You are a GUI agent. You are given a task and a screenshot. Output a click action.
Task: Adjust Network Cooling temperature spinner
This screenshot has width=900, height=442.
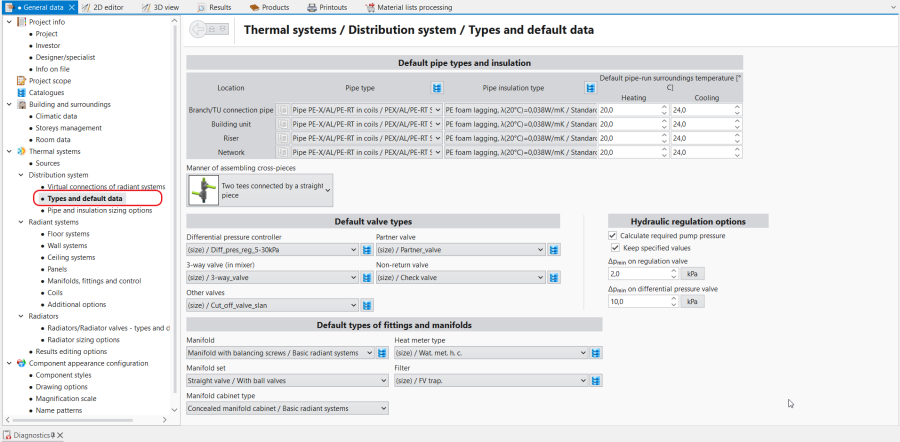click(x=737, y=153)
